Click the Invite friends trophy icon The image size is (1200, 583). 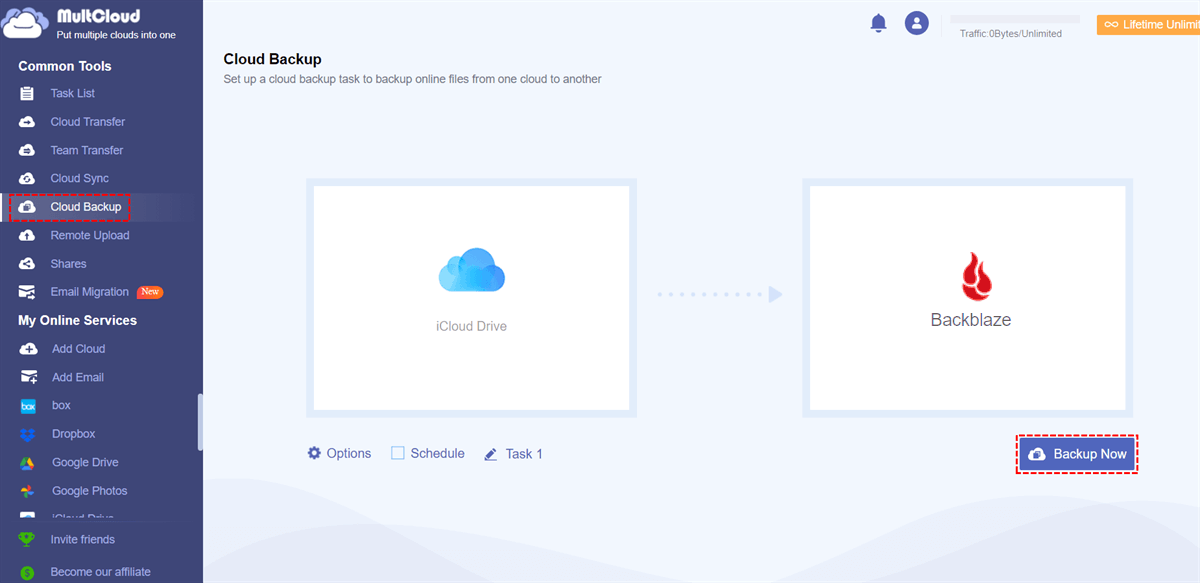point(26,539)
